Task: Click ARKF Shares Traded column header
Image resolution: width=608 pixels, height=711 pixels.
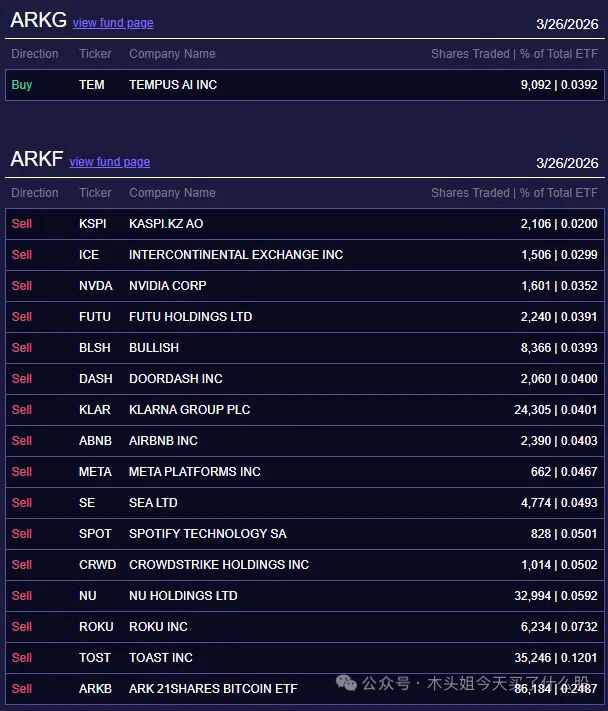Action: click(x=515, y=193)
